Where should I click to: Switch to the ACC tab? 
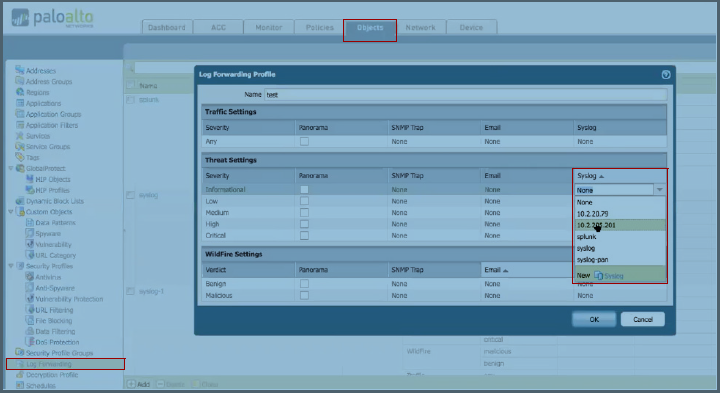click(218, 27)
